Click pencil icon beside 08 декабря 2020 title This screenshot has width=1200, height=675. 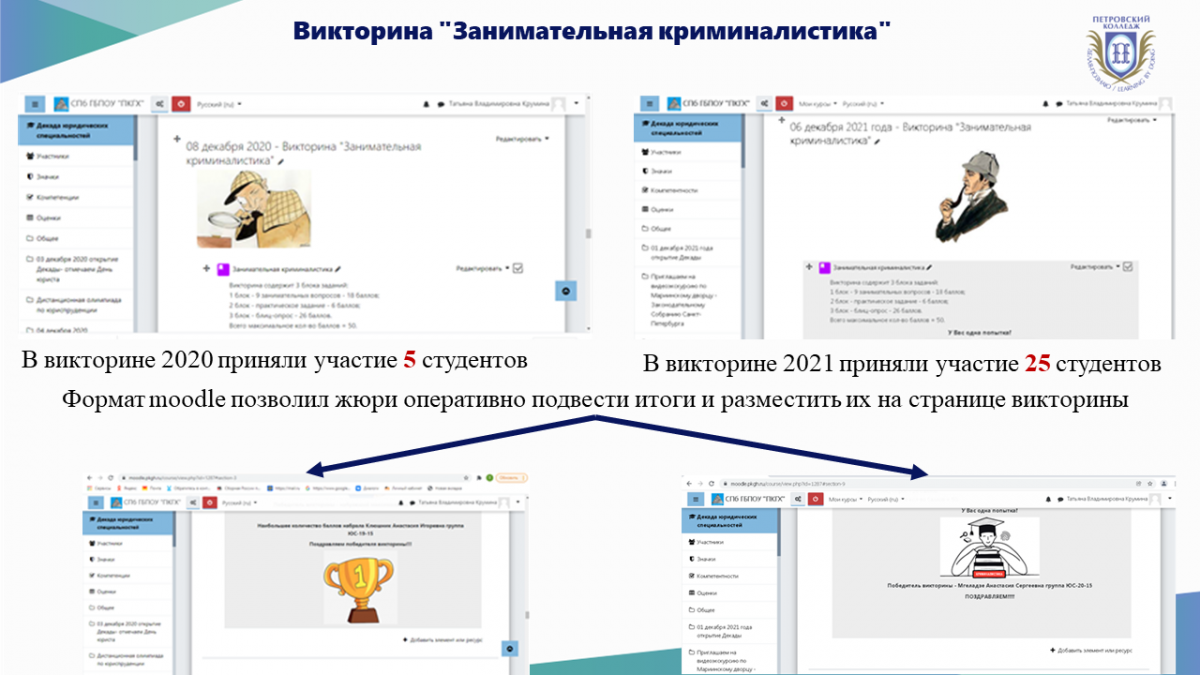pyautogui.click(x=281, y=161)
